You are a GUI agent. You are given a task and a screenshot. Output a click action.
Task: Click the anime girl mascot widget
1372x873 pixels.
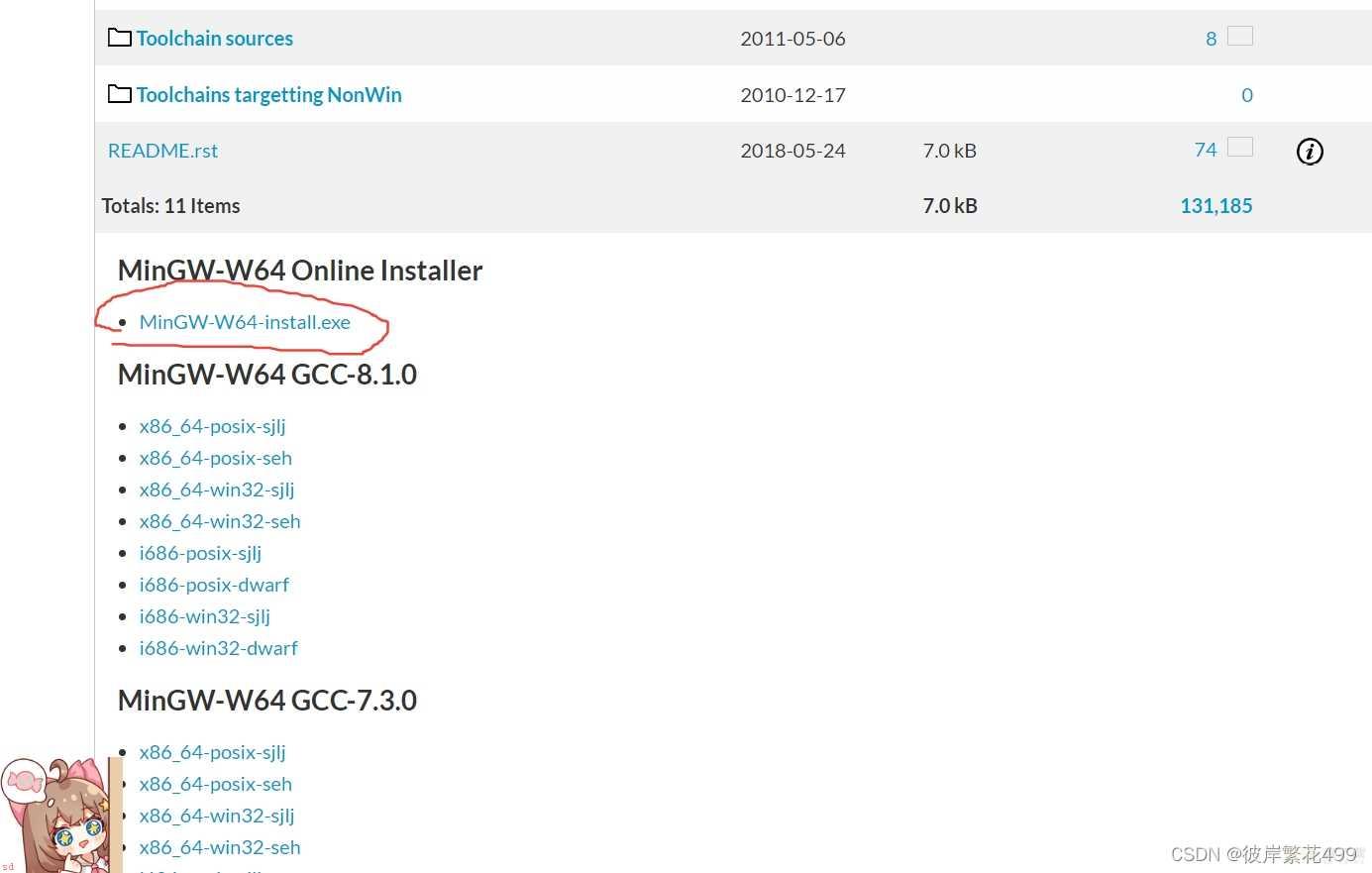pyautogui.click(x=59, y=816)
